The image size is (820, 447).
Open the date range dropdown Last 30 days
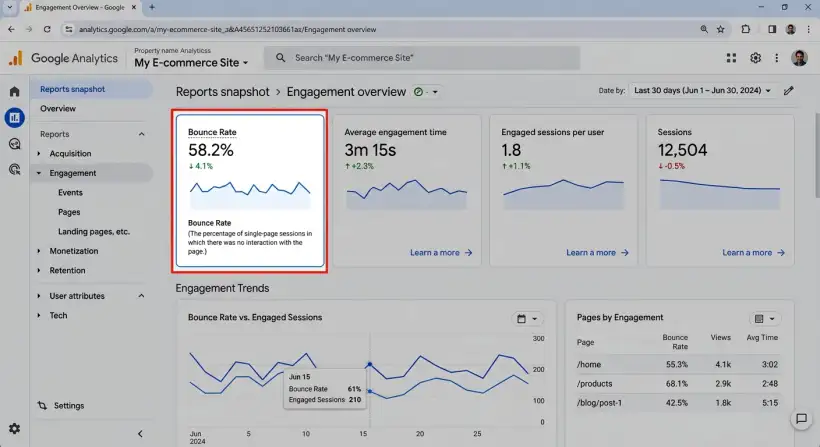[x=702, y=90]
